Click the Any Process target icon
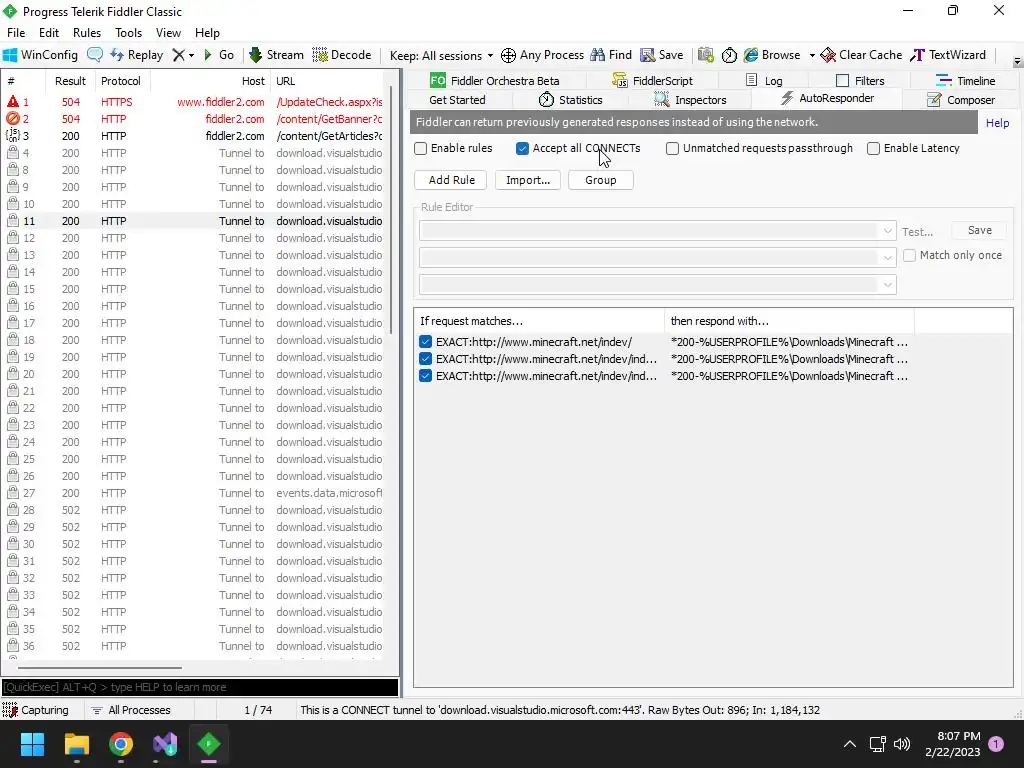1024x768 pixels. 508,56
